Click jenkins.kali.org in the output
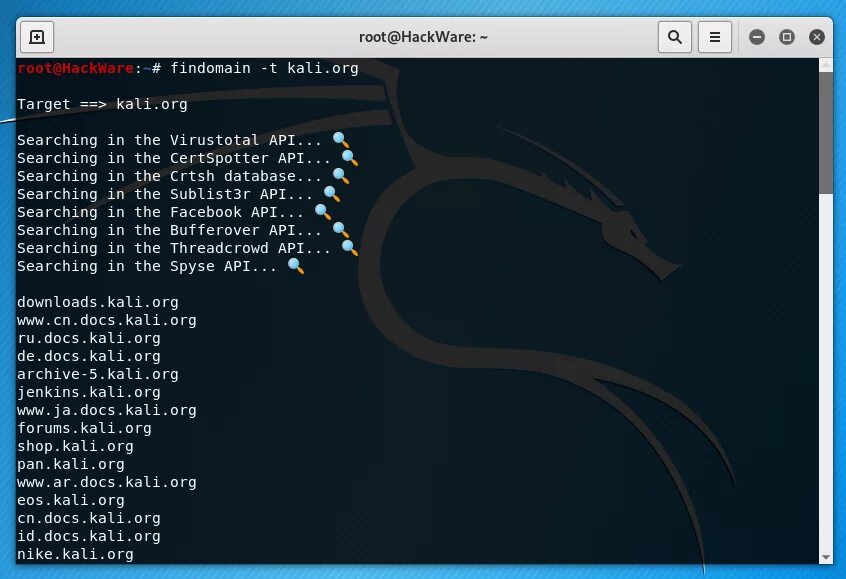 click(x=89, y=392)
